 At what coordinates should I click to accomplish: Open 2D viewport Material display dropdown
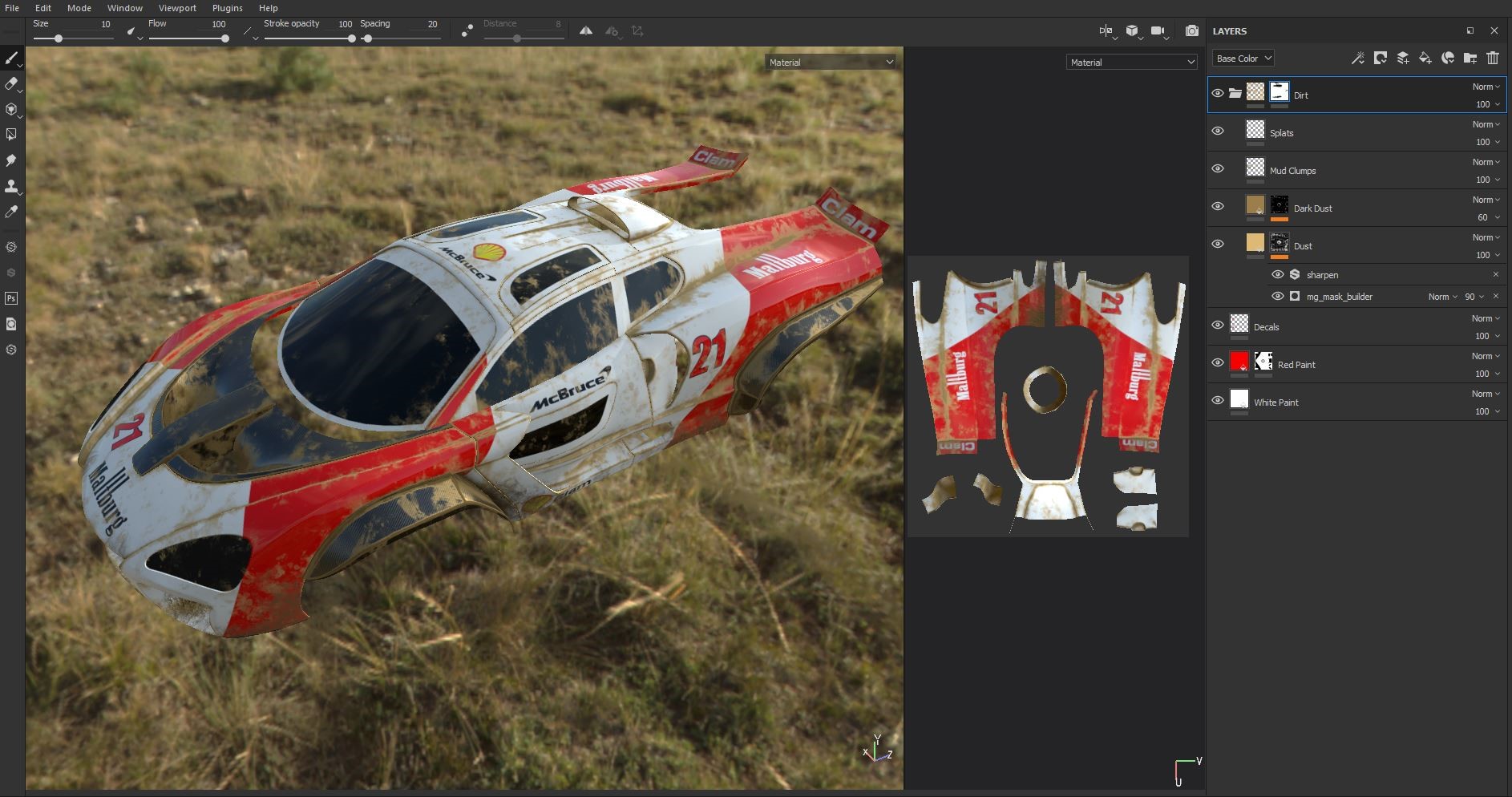1132,62
